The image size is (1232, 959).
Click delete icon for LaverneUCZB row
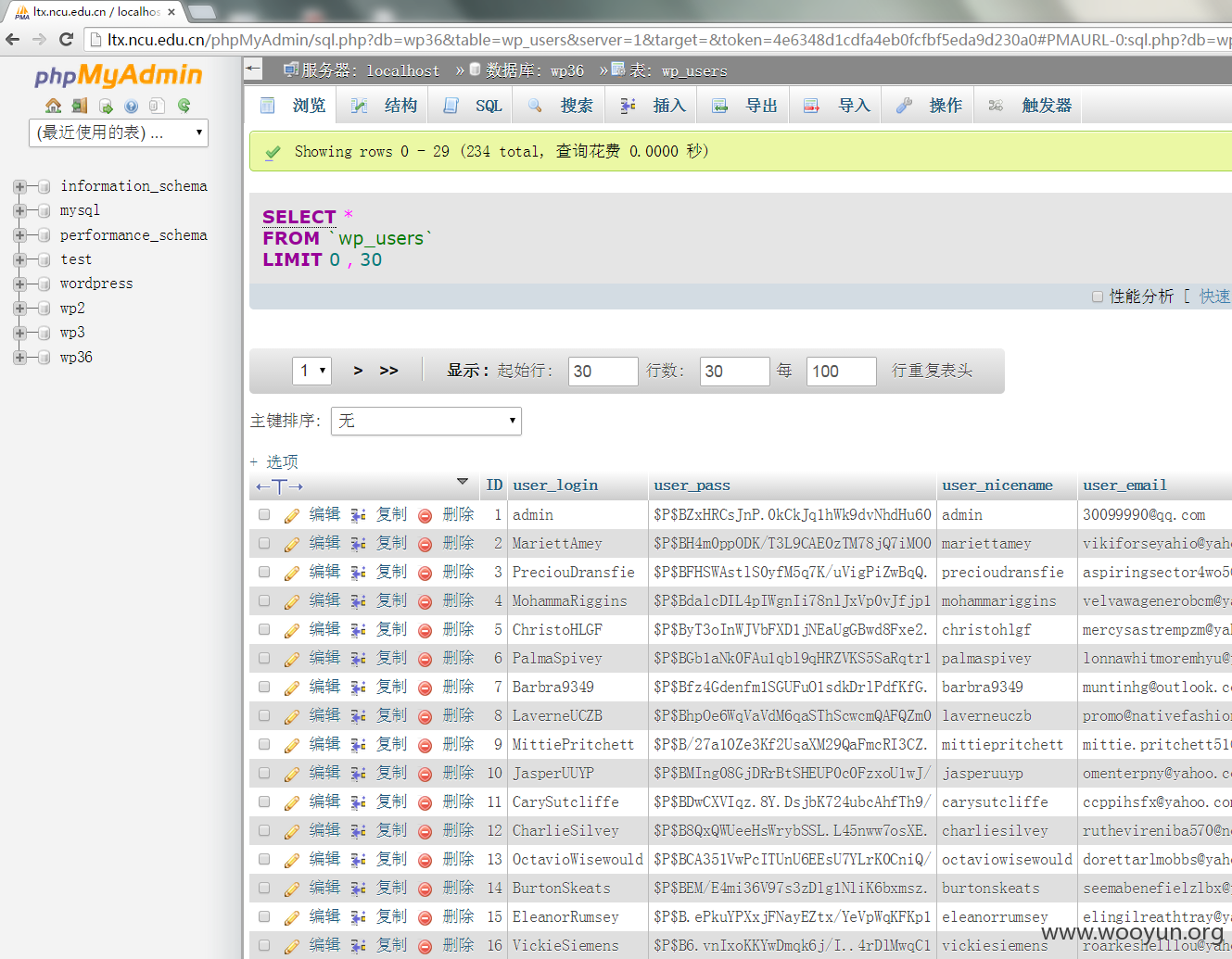pyautogui.click(x=425, y=716)
